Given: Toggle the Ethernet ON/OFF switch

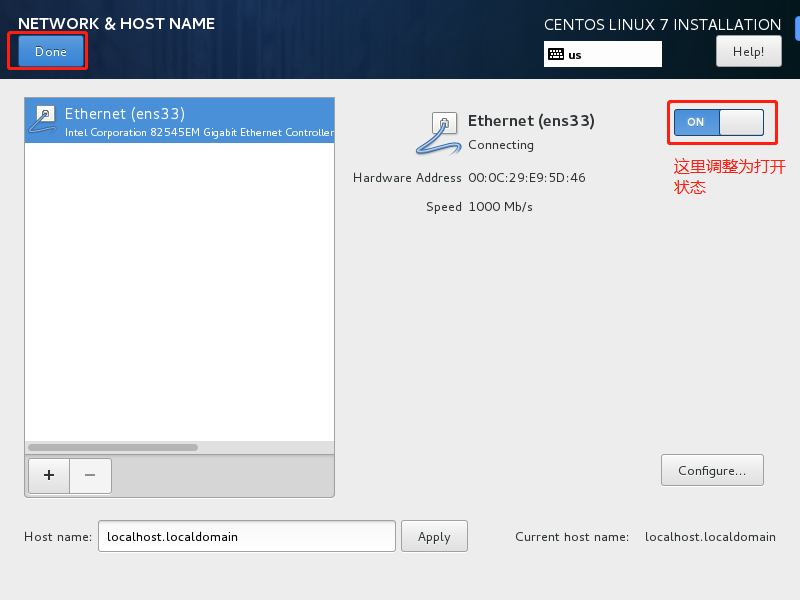Looking at the screenshot, I should click(718, 122).
